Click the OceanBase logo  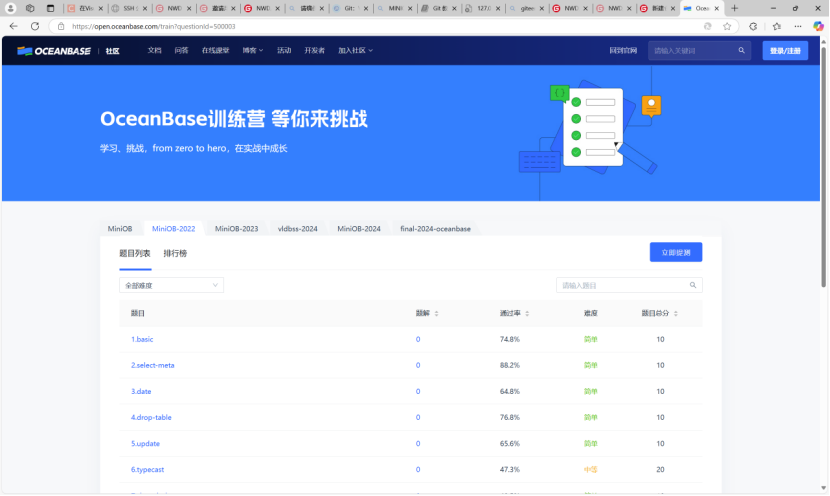(53, 51)
